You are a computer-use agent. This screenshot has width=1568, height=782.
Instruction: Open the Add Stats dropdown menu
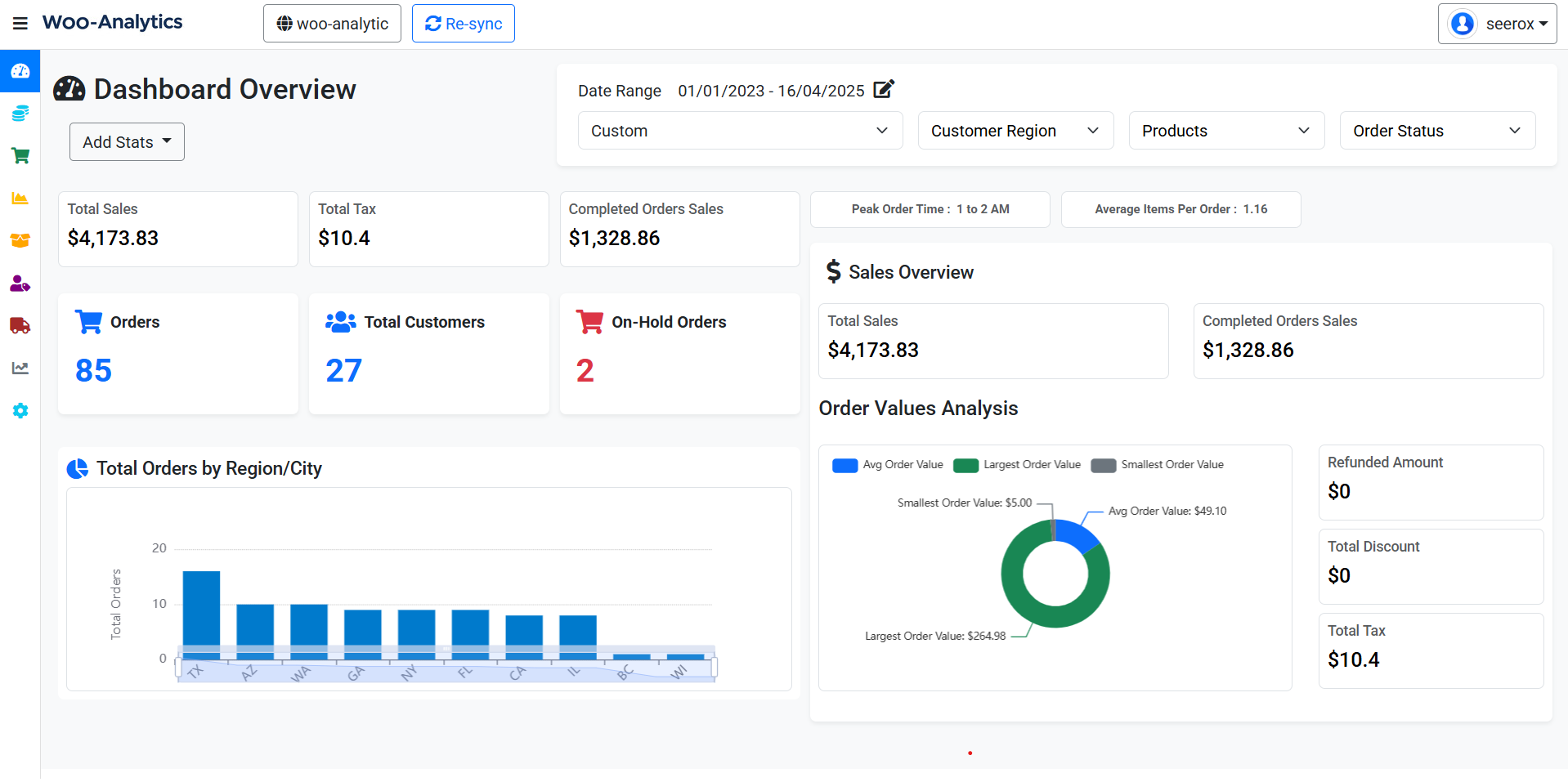pyautogui.click(x=127, y=142)
